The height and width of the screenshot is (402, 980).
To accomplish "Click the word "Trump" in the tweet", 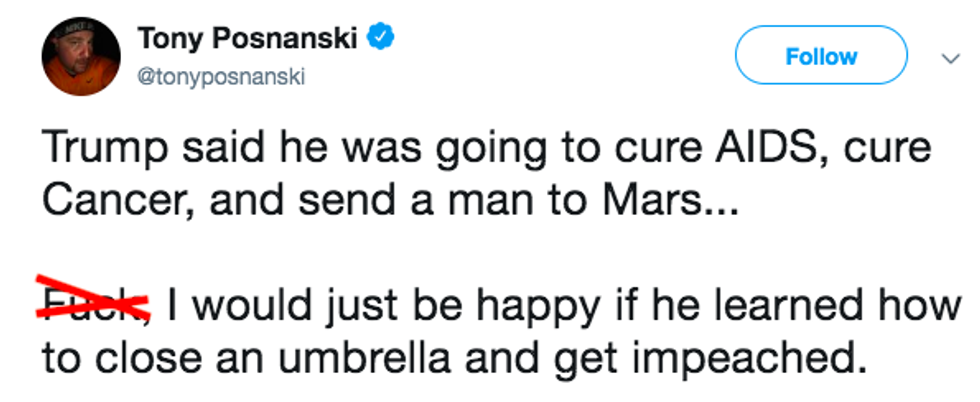I will (97, 151).
